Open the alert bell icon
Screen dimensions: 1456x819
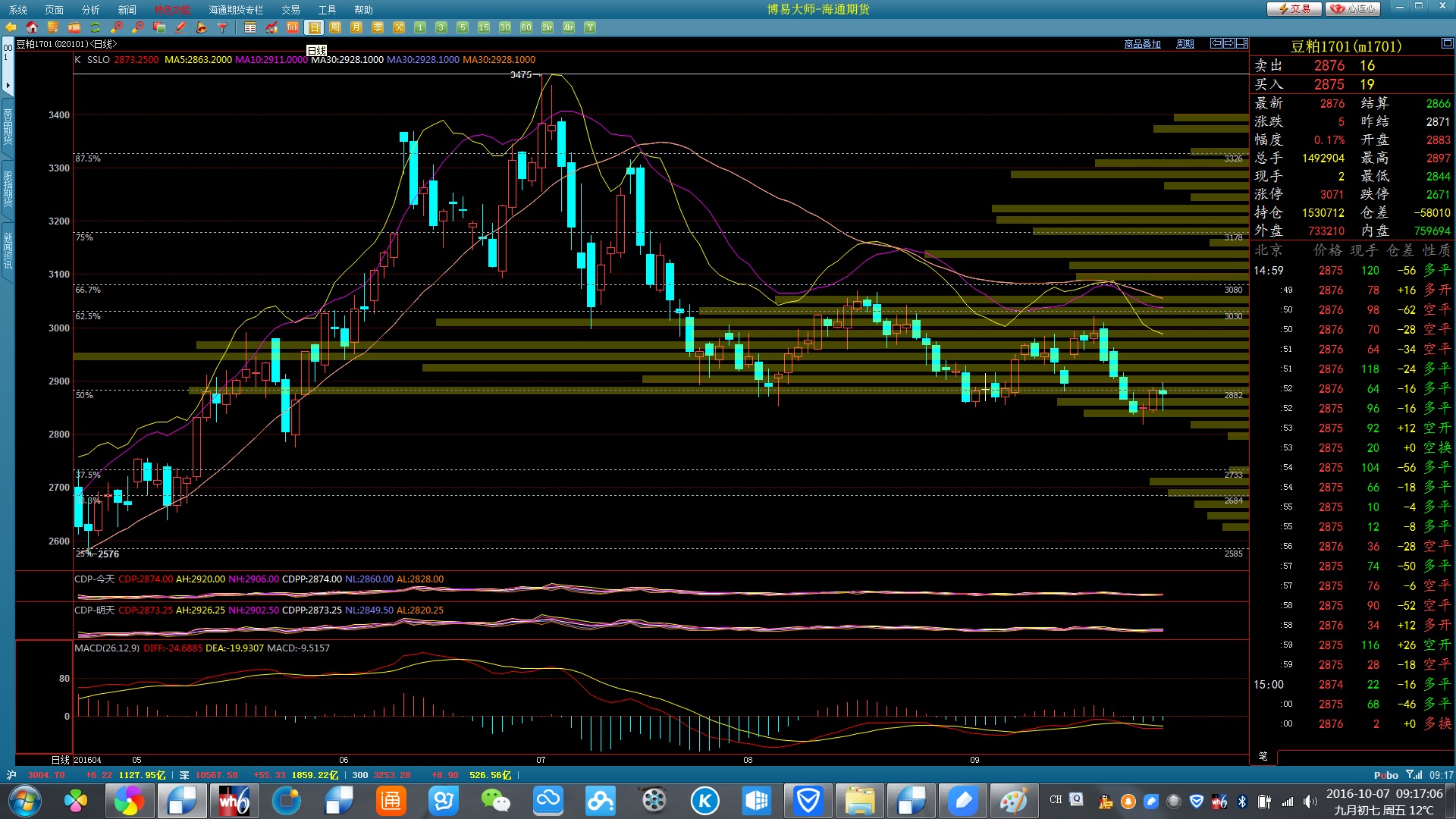point(202,27)
